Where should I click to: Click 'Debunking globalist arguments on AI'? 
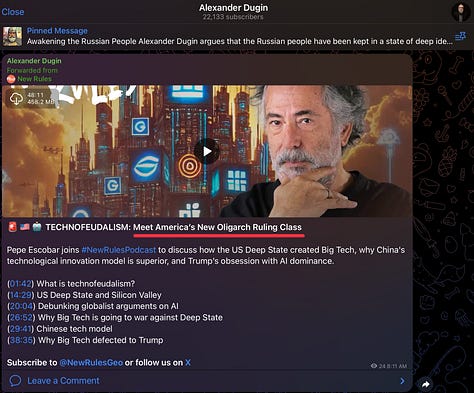pyautogui.click(x=108, y=306)
